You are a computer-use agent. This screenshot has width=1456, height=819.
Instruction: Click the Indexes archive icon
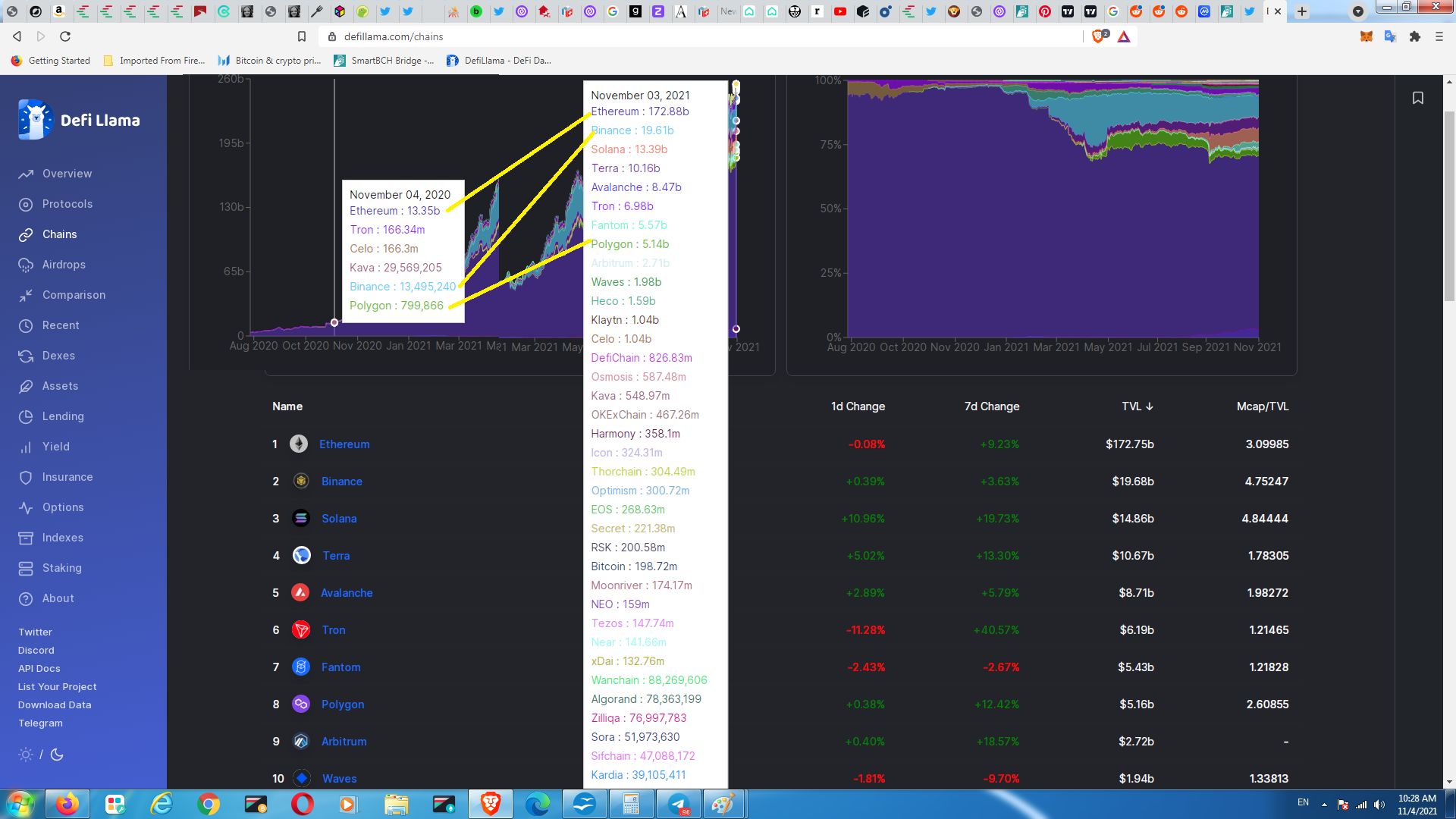pos(26,538)
